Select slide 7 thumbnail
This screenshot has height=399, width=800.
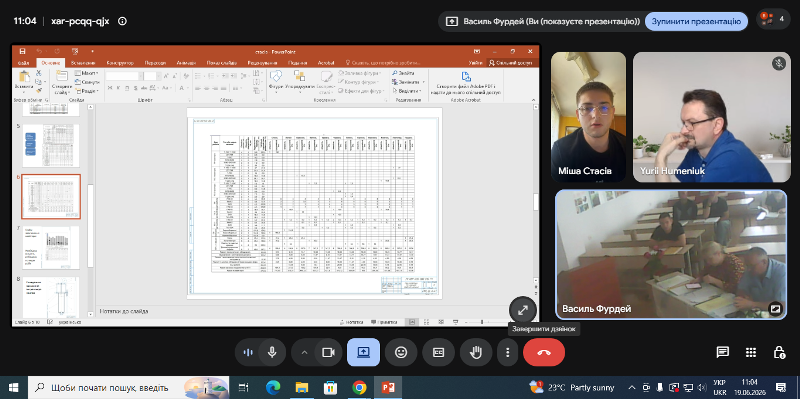click(51, 247)
